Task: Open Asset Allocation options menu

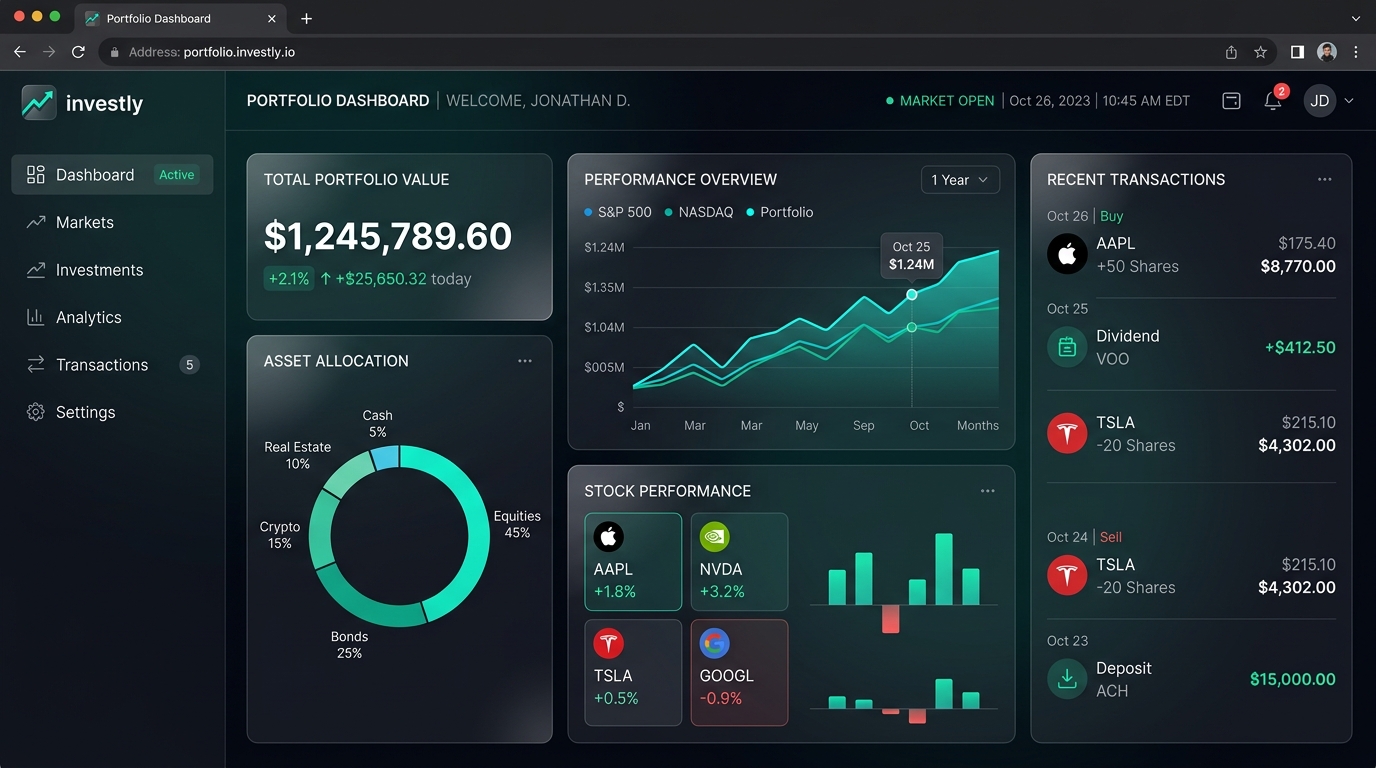Action: click(x=525, y=361)
